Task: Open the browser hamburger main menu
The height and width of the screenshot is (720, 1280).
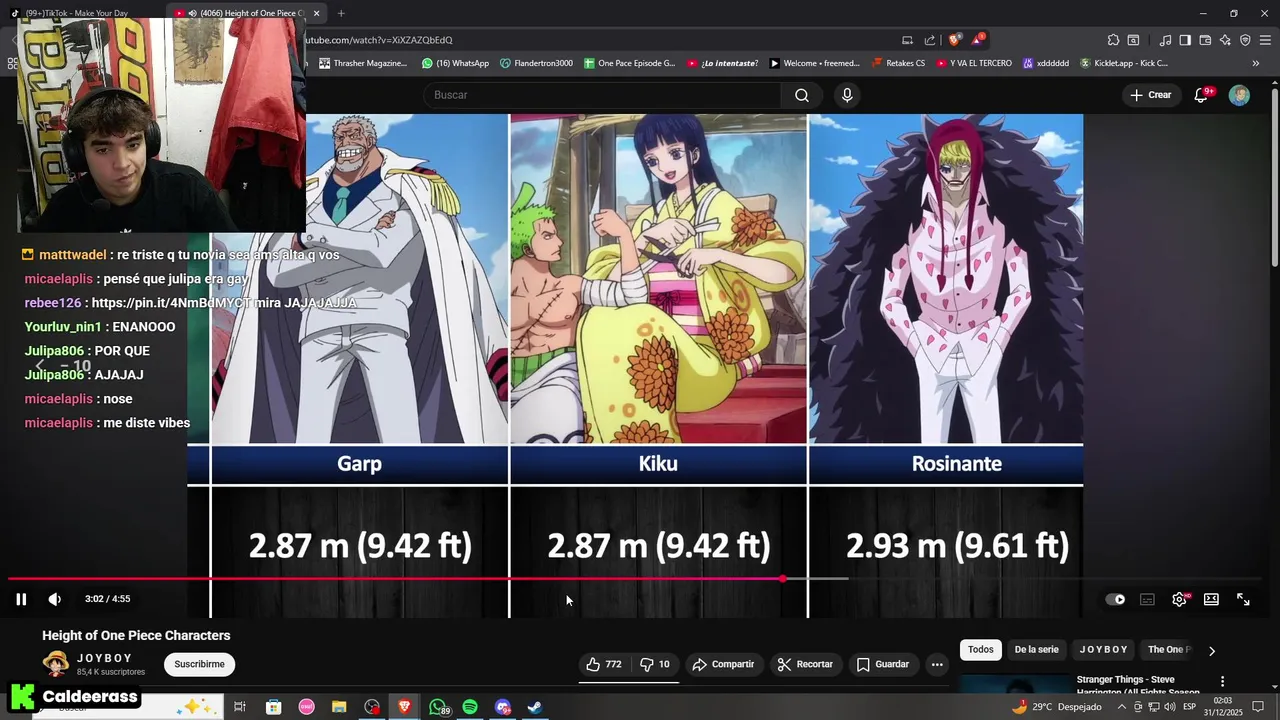Action: pos(1266,40)
